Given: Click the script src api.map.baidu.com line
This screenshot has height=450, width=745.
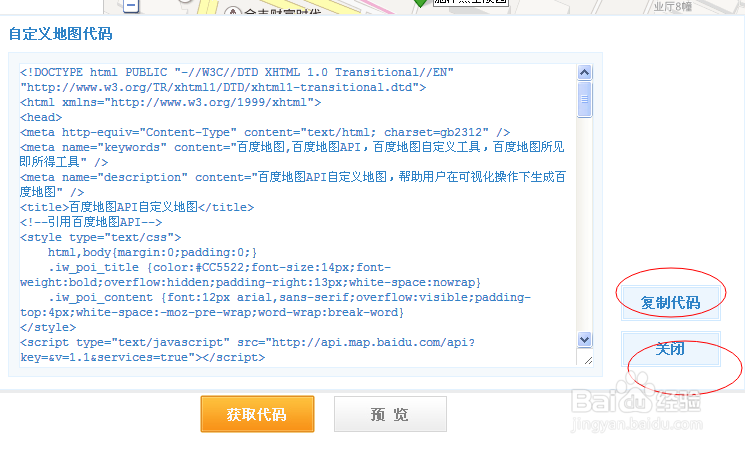Looking at the screenshot, I should 247,343.
